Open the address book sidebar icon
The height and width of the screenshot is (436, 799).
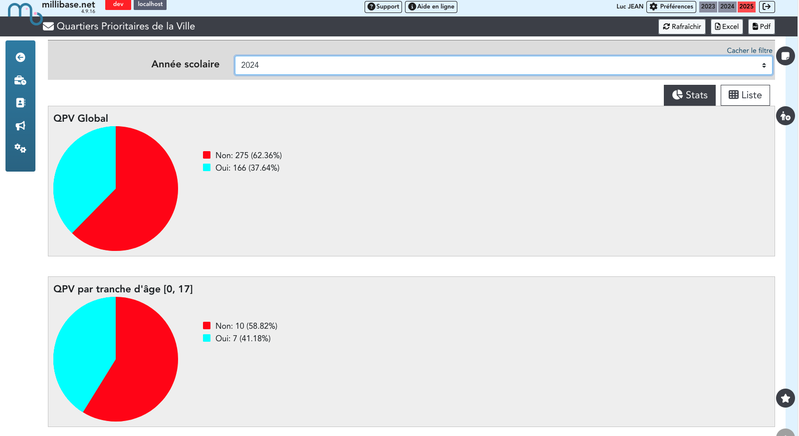pyautogui.click(x=20, y=103)
